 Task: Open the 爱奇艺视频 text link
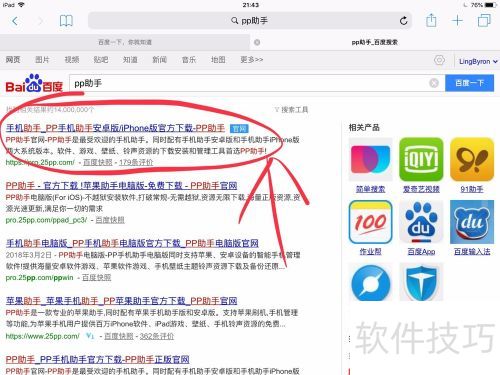tap(421, 189)
